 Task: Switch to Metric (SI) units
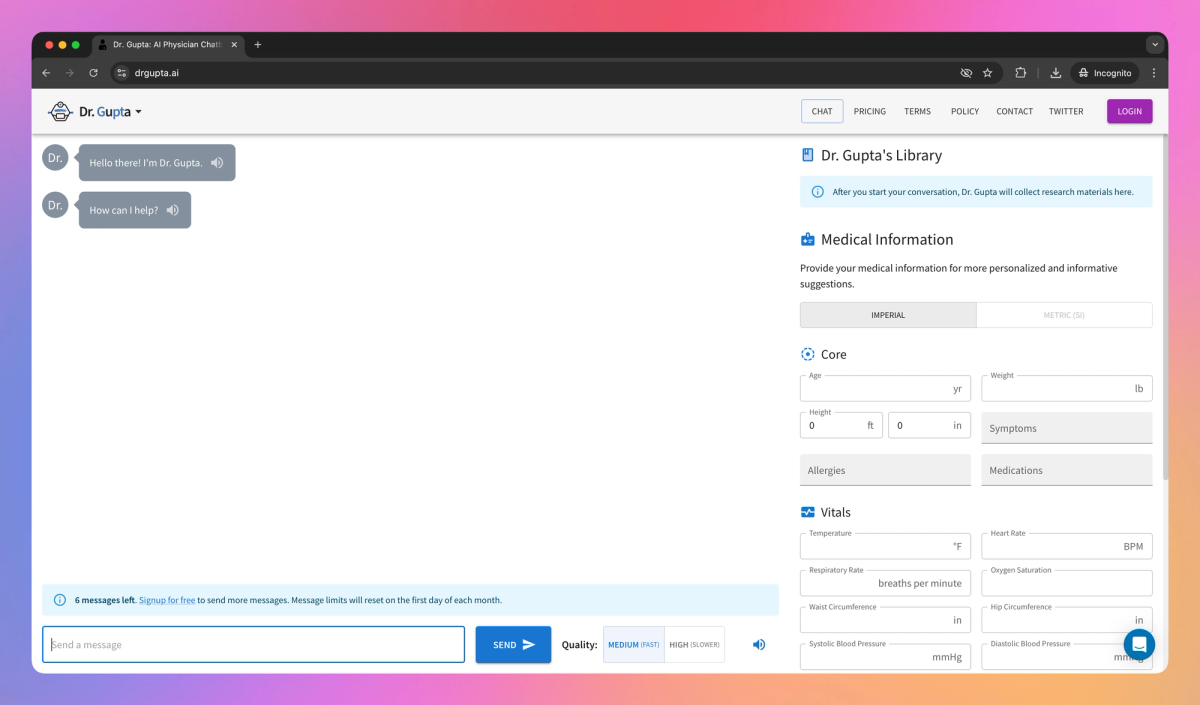[1064, 315]
